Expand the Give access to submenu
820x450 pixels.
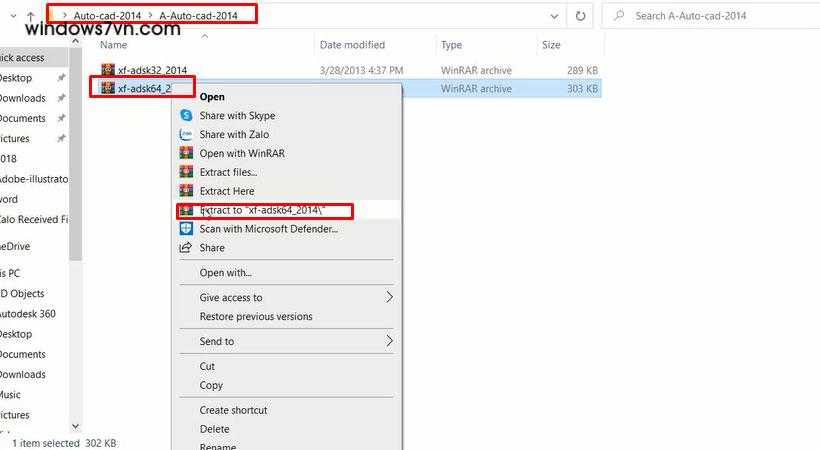point(389,298)
